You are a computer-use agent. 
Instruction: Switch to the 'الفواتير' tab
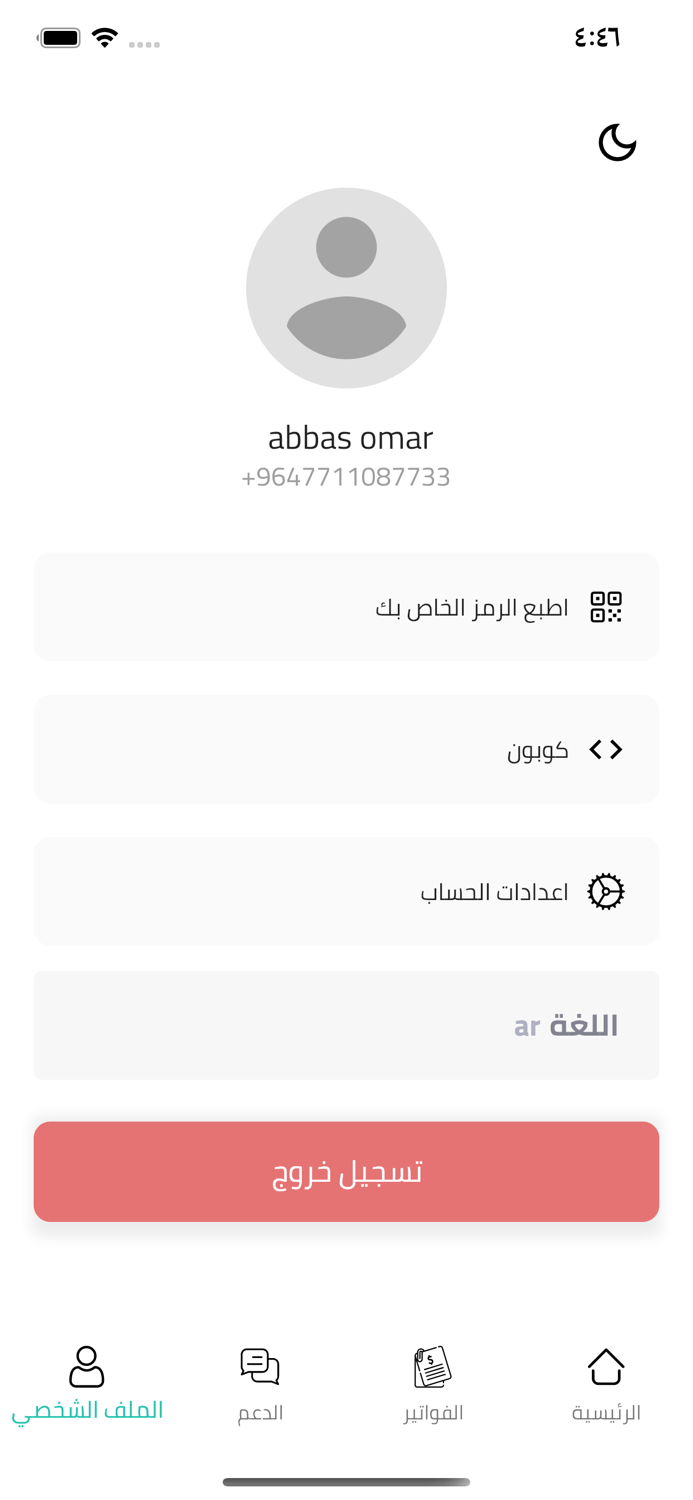[x=433, y=1385]
